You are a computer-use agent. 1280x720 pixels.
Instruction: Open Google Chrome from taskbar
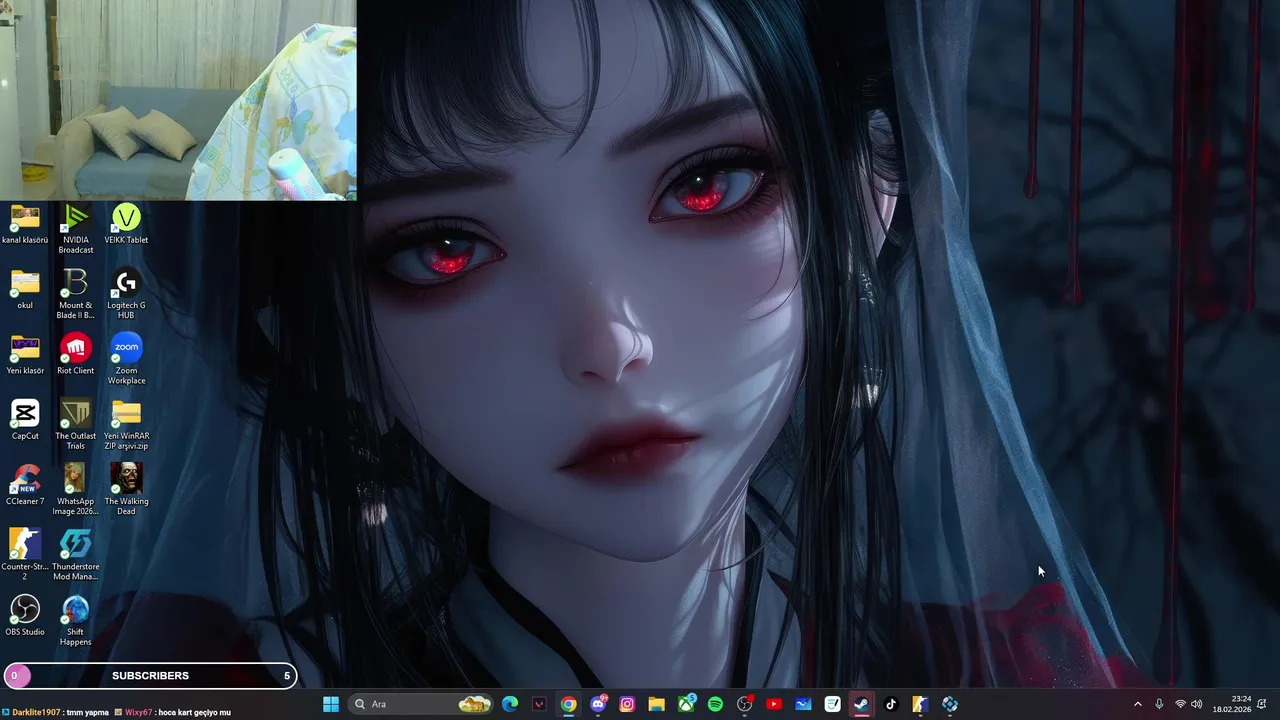tap(568, 704)
